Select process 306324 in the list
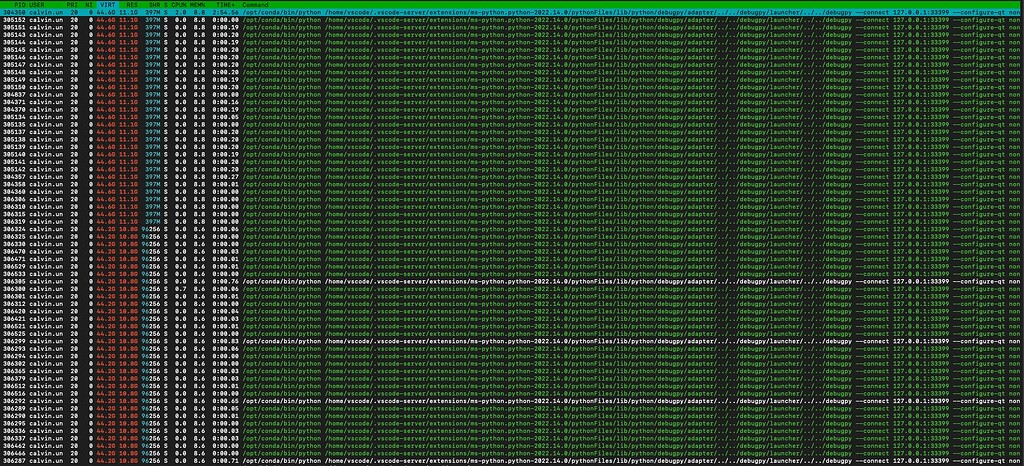The height and width of the screenshot is (466, 1024). coord(16,229)
